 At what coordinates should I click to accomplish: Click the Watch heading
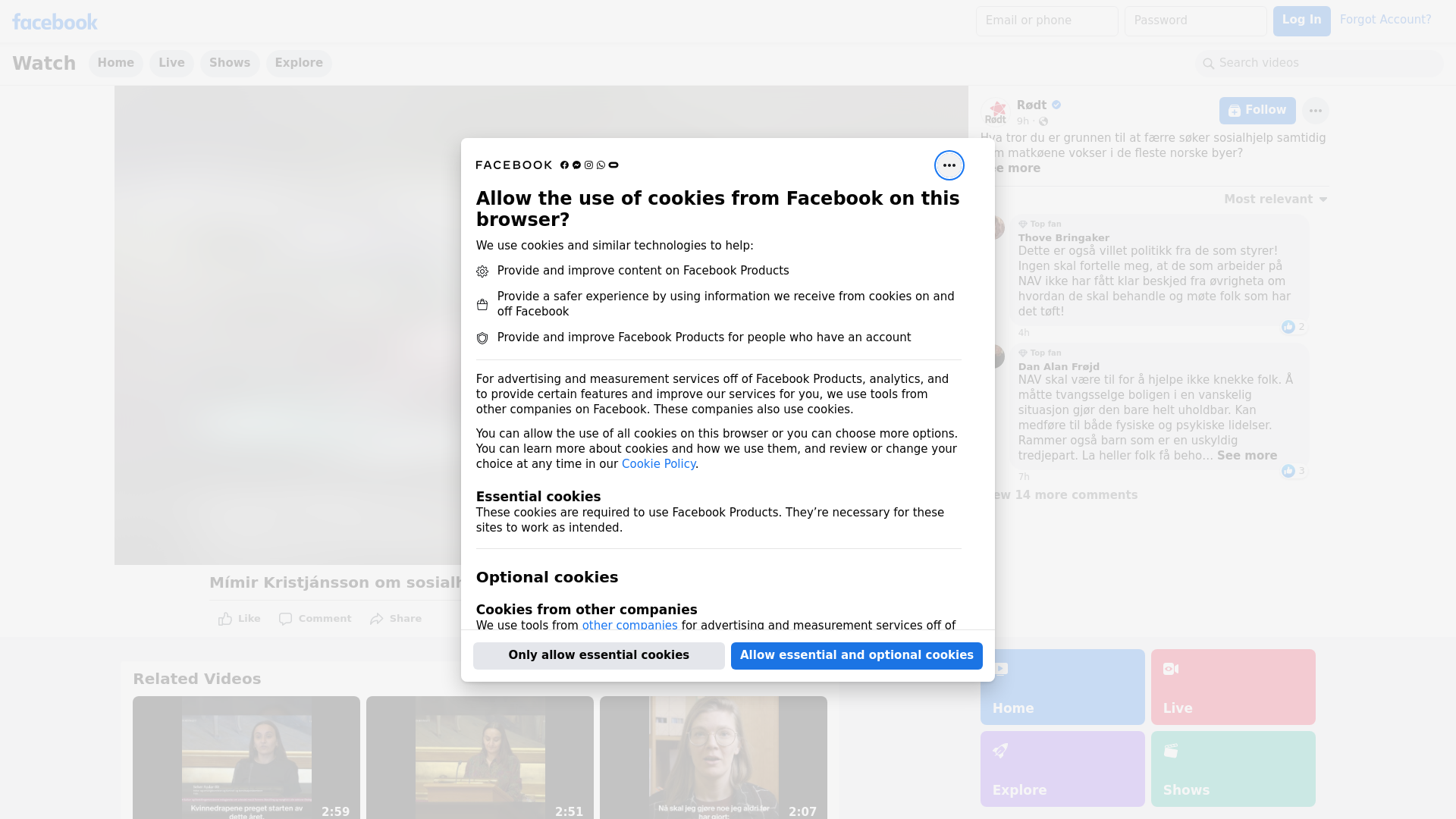click(44, 64)
